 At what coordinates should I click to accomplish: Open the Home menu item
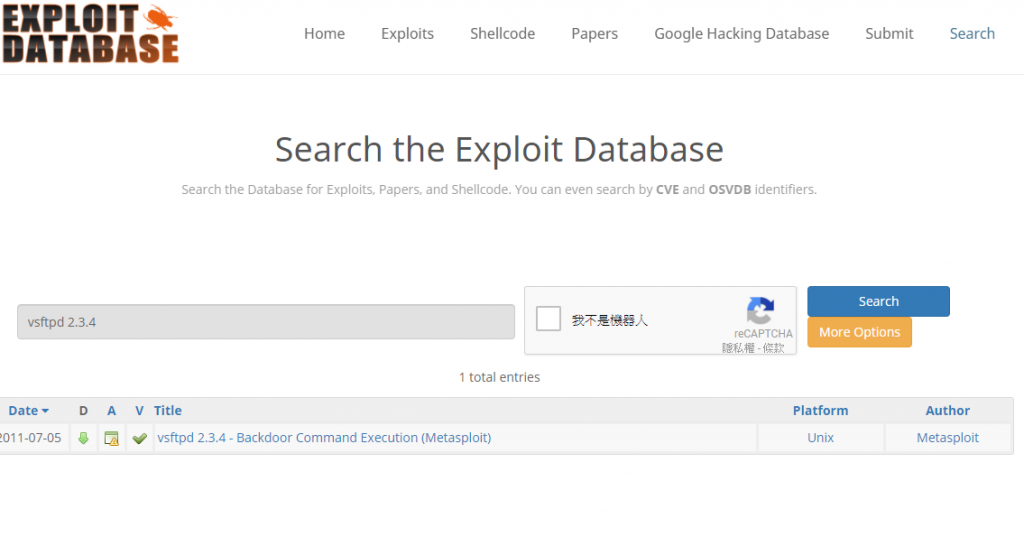pos(325,33)
